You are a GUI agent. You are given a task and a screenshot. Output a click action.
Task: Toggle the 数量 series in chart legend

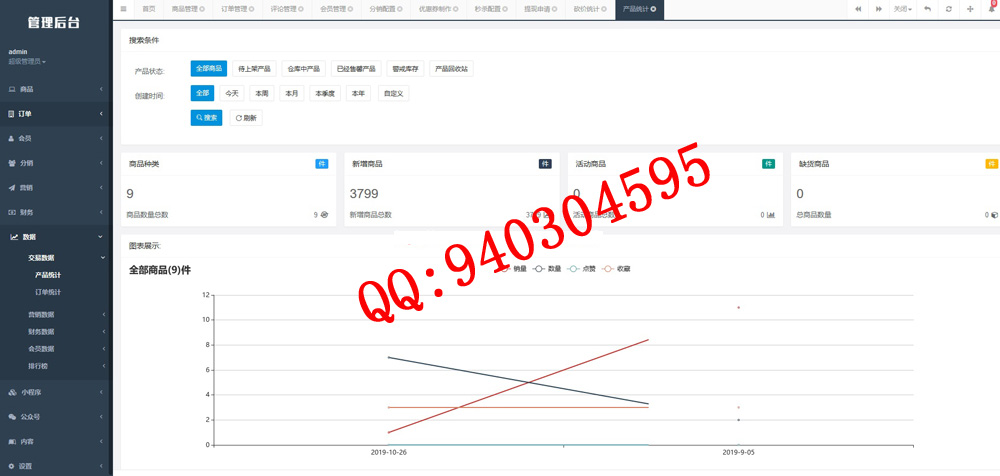(x=547, y=269)
